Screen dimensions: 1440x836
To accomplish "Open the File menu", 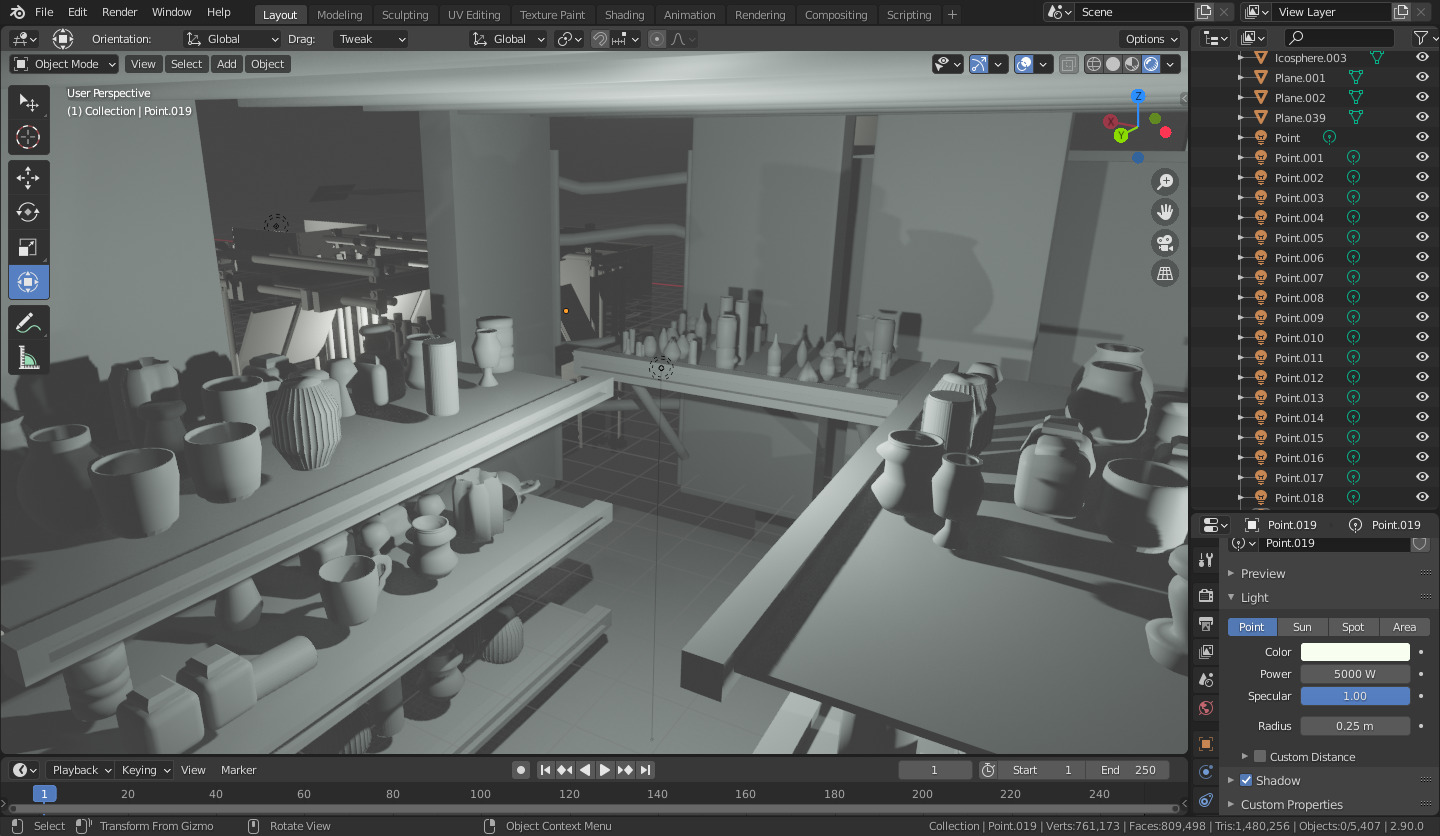I will point(44,12).
